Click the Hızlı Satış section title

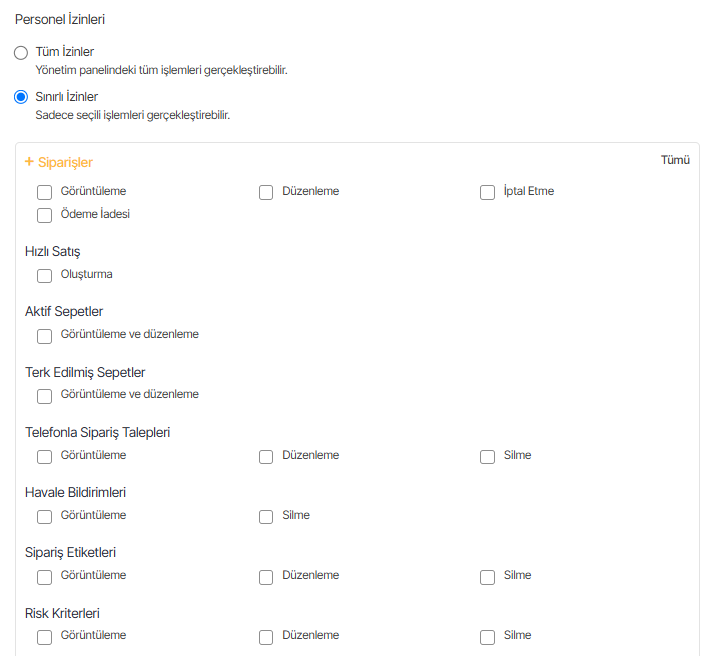pyautogui.click(x=53, y=251)
